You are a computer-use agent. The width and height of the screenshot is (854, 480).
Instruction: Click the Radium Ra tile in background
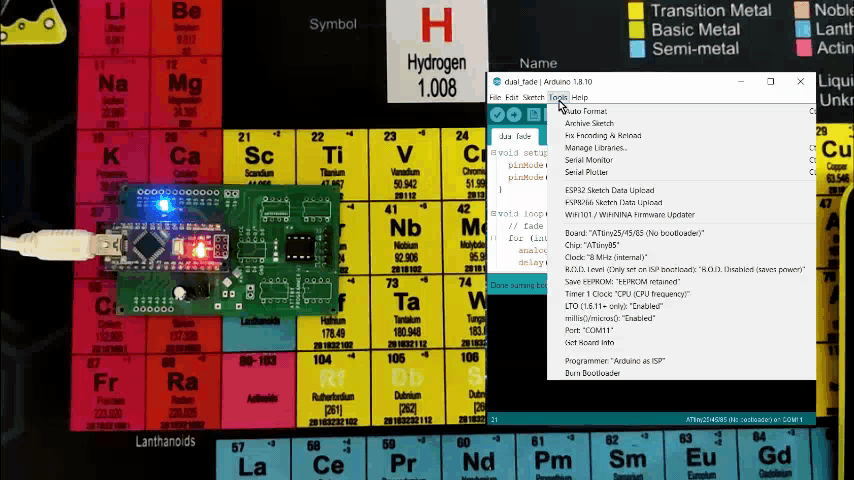pos(182,391)
